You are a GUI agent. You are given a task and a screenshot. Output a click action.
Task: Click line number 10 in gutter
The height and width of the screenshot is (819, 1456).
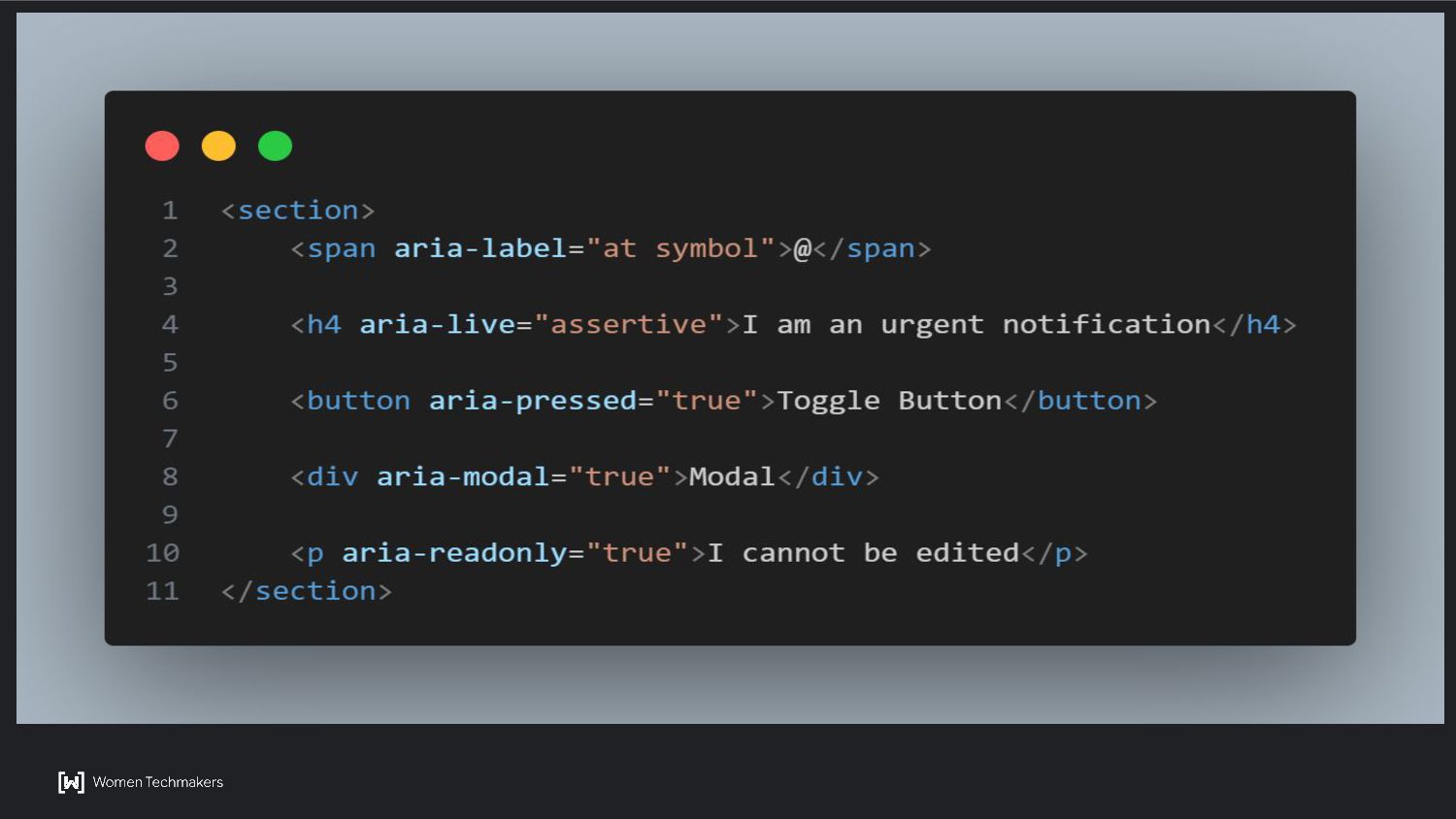click(x=162, y=553)
